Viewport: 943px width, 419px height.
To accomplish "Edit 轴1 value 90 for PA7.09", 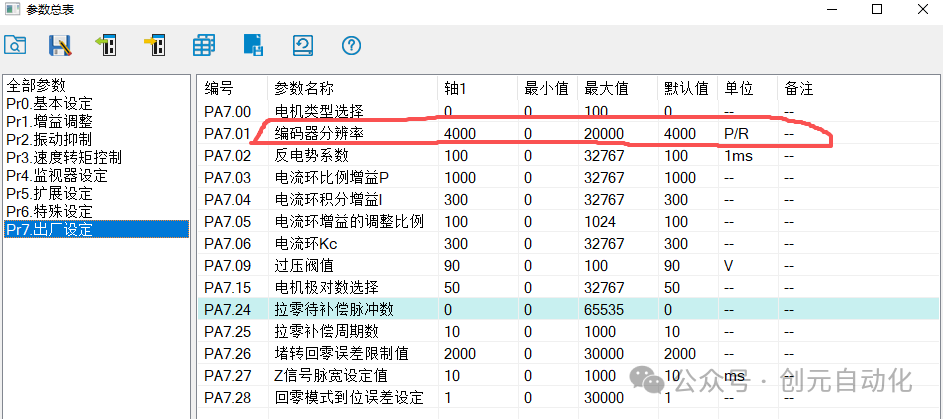I will click(x=452, y=266).
